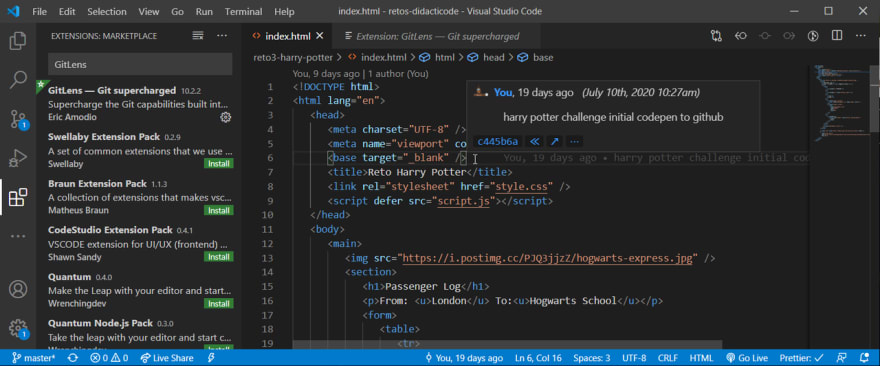The width and height of the screenshot is (880, 366).
Task: Expand reto3-harry-potter breadcrumb
Action: (294, 57)
